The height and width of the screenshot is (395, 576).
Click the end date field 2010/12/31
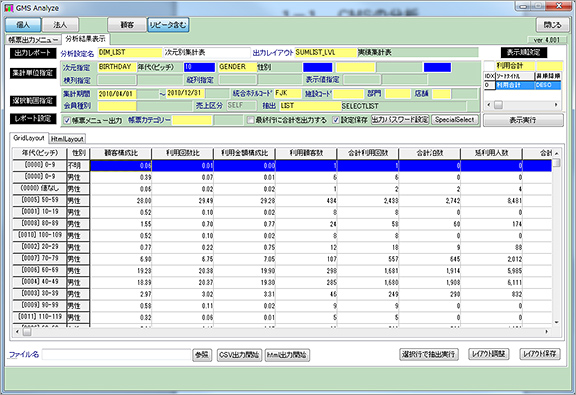pos(186,93)
